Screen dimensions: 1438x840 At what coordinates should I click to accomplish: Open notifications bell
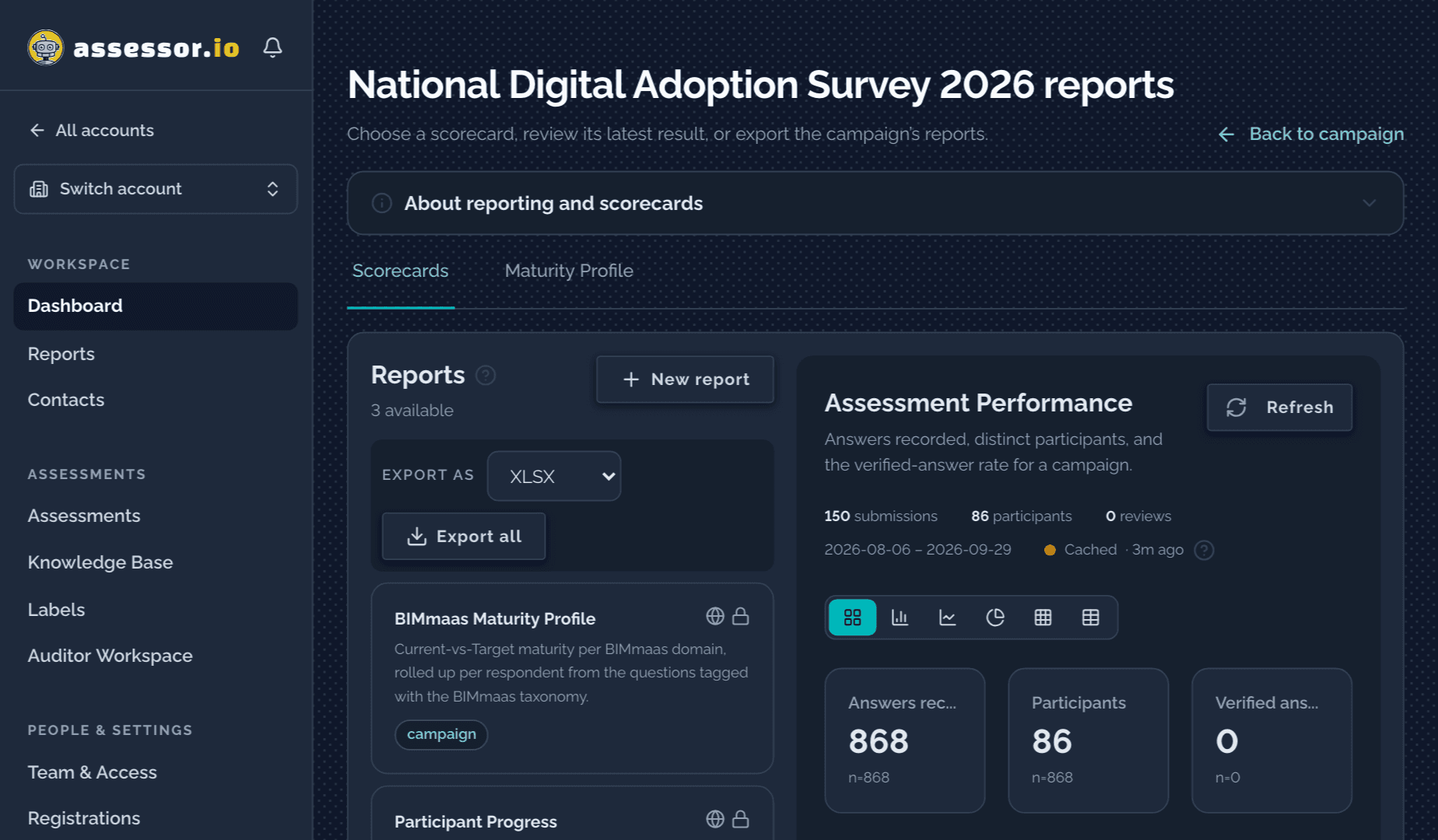point(272,47)
